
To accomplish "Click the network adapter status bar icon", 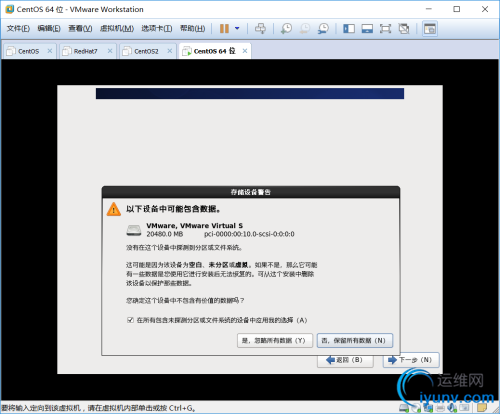I will 428,408.
